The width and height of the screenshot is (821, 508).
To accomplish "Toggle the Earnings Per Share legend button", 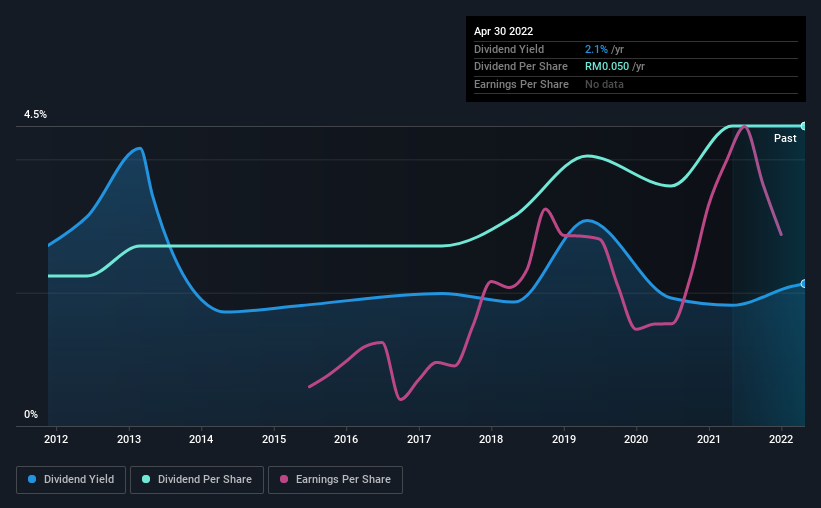I will (335, 480).
